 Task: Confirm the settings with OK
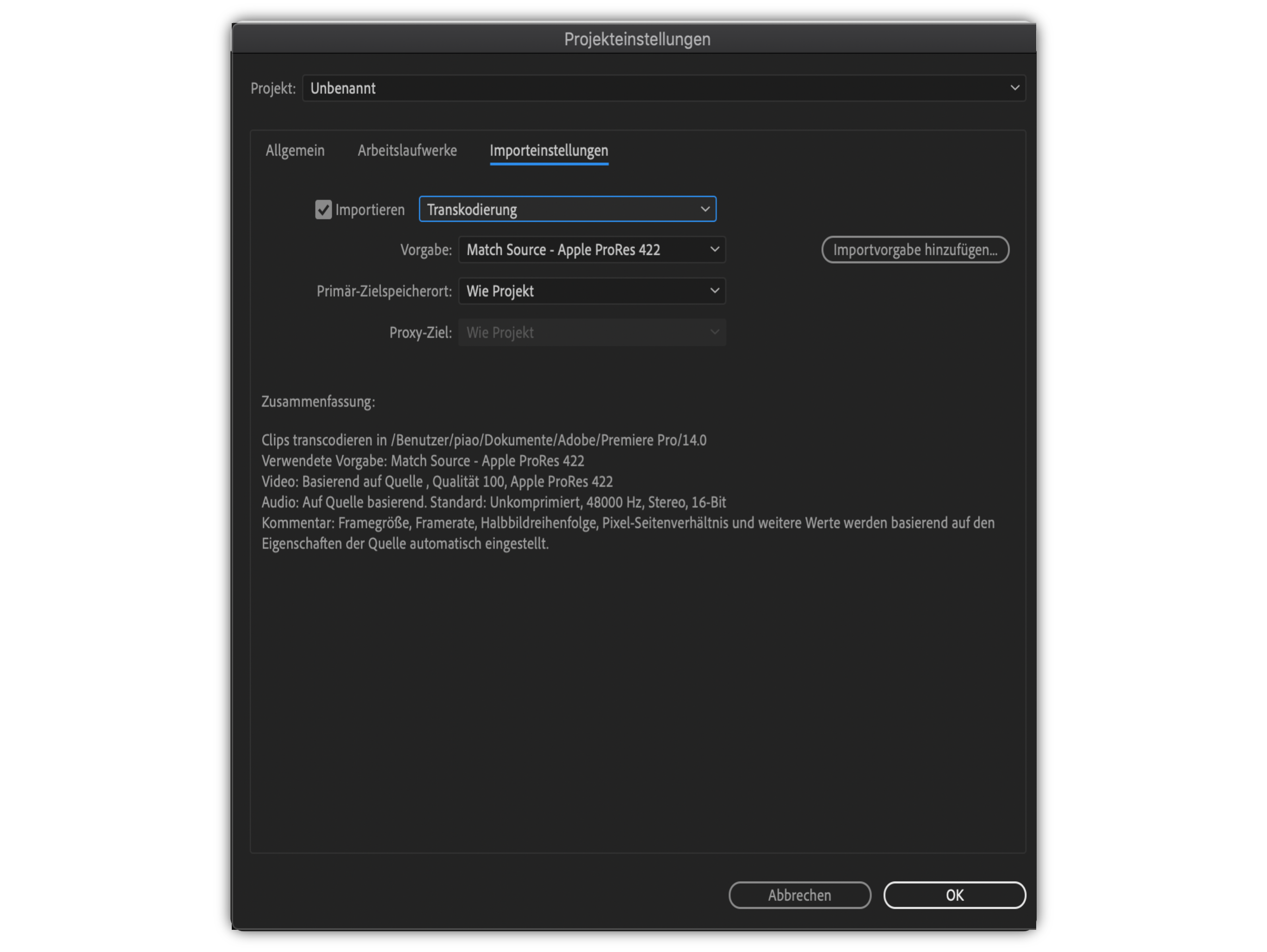coord(954,895)
